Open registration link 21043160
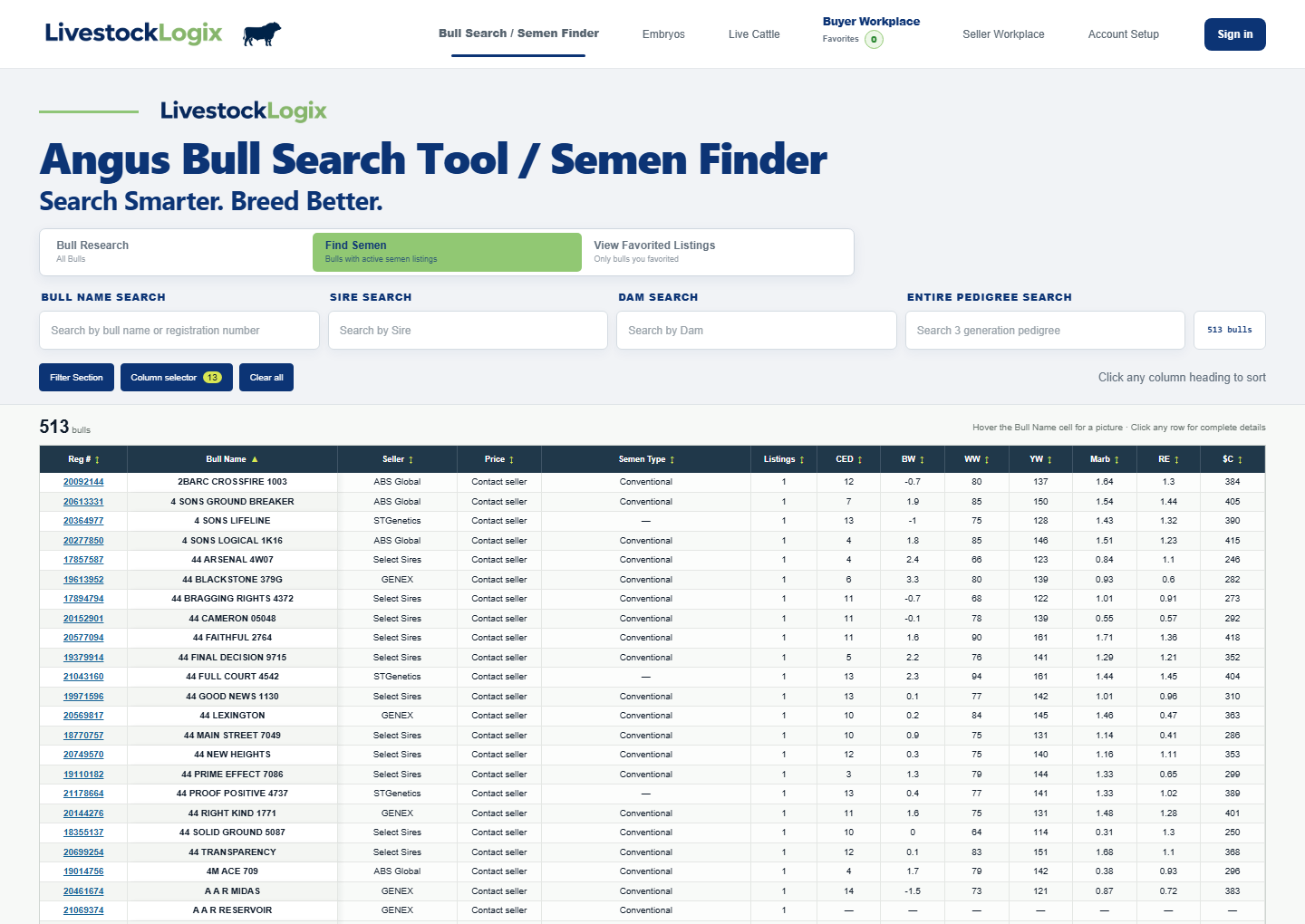The height and width of the screenshot is (924, 1305). [x=83, y=677]
